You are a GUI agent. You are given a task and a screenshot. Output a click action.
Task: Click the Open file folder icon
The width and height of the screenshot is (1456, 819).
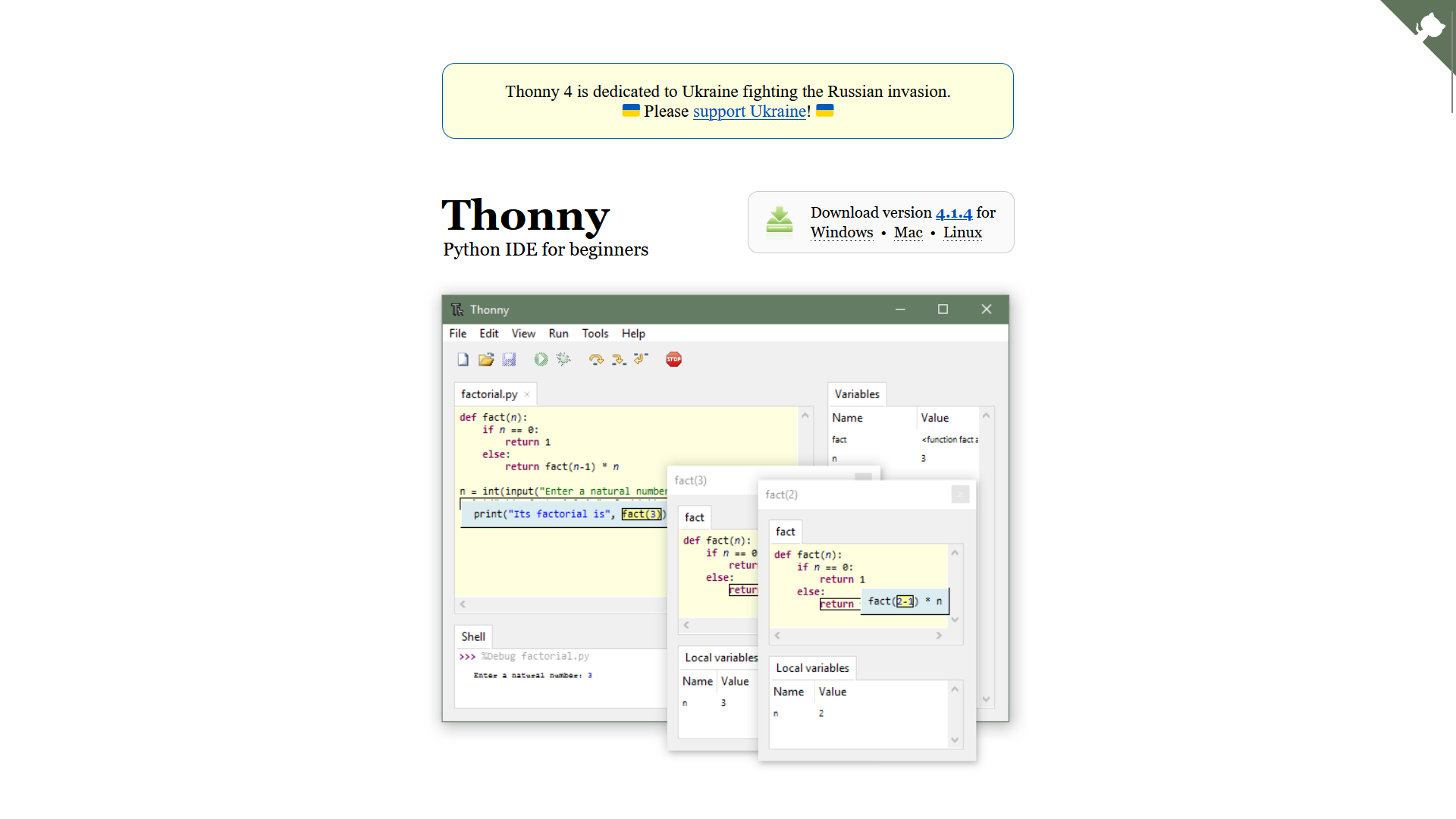point(486,359)
